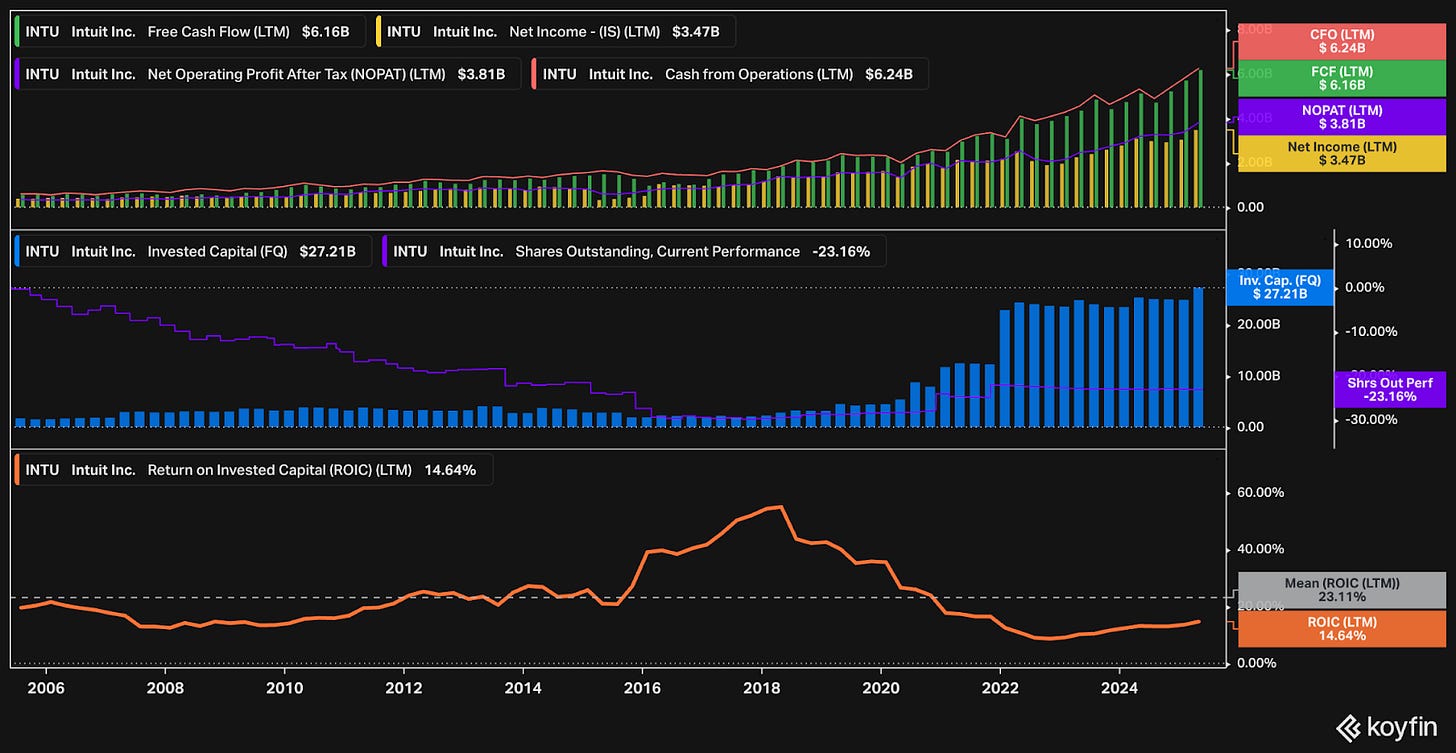Screen dimensions: 1456x753
Task: Click the 40.00% ROIC axis label
Action: tap(1261, 549)
